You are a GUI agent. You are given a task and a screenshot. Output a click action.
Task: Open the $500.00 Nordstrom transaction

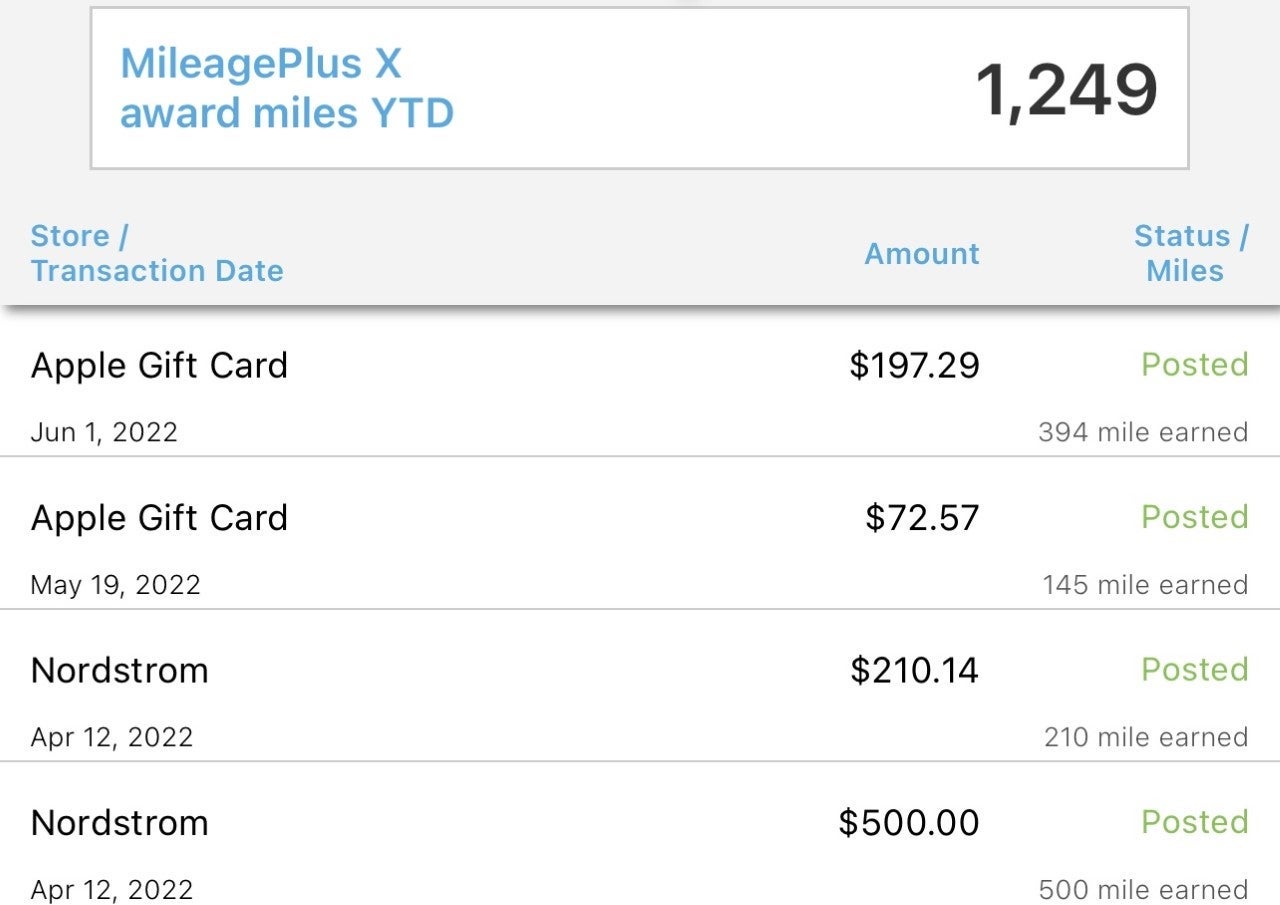tap(117, 823)
